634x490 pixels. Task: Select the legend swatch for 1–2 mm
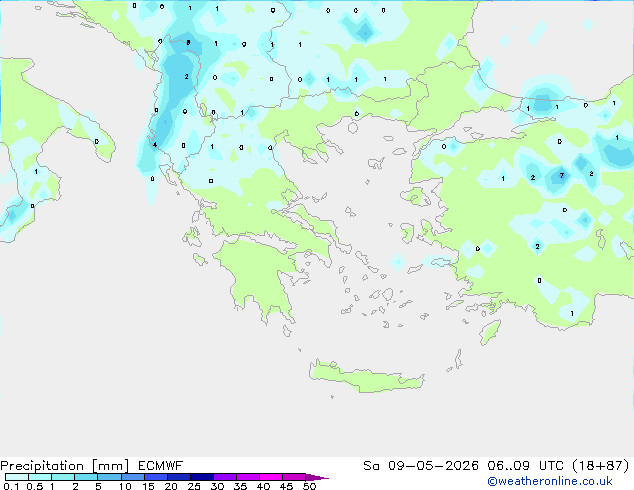click(x=63, y=477)
